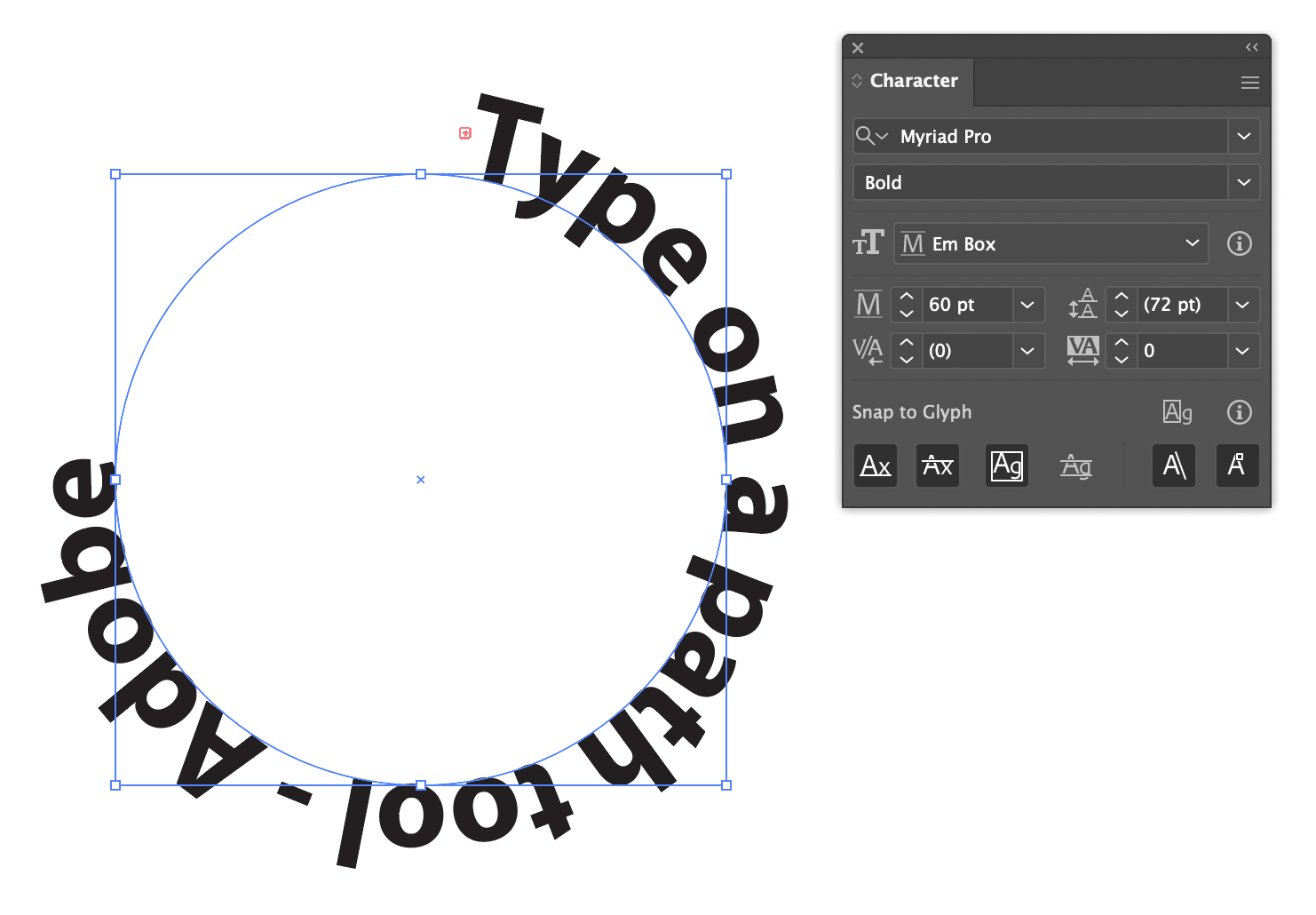Click the Ag indicator beside Snap to Glyph

coord(1177,412)
